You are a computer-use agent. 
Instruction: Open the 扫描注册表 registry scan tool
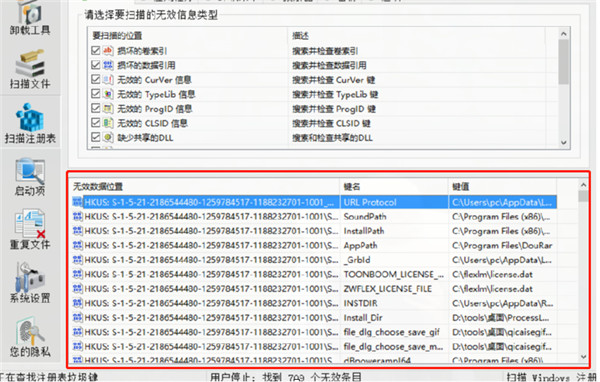pyautogui.click(x=30, y=123)
